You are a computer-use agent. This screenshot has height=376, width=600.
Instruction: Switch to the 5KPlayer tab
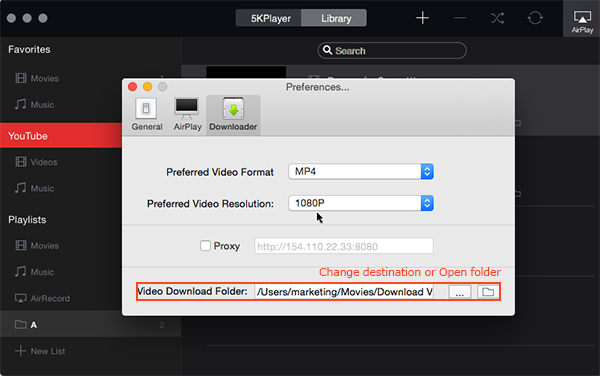click(x=270, y=18)
